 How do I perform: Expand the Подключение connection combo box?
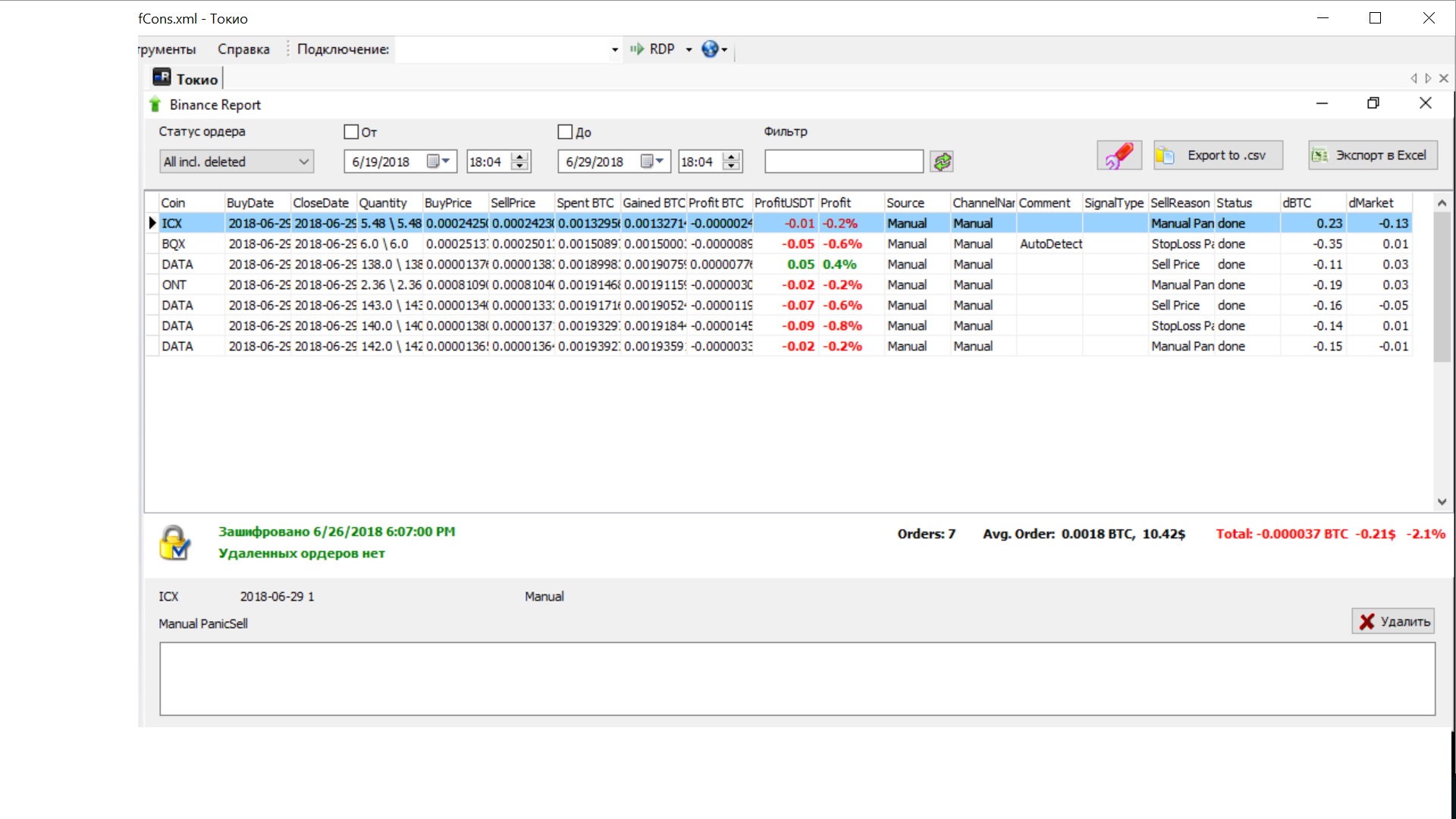[614, 50]
